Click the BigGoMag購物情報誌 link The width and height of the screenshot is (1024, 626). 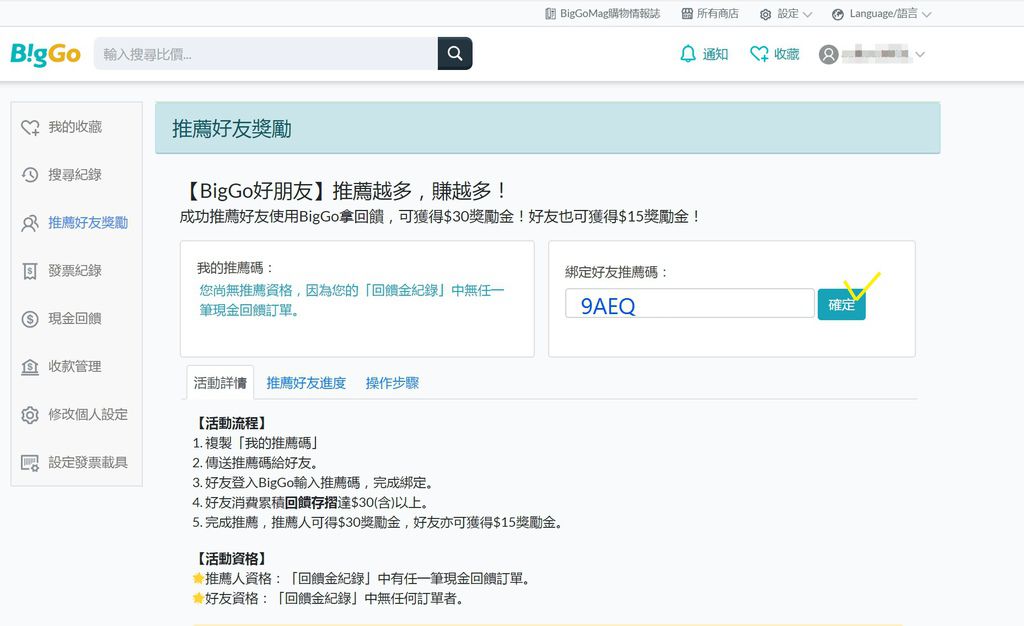coord(610,14)
